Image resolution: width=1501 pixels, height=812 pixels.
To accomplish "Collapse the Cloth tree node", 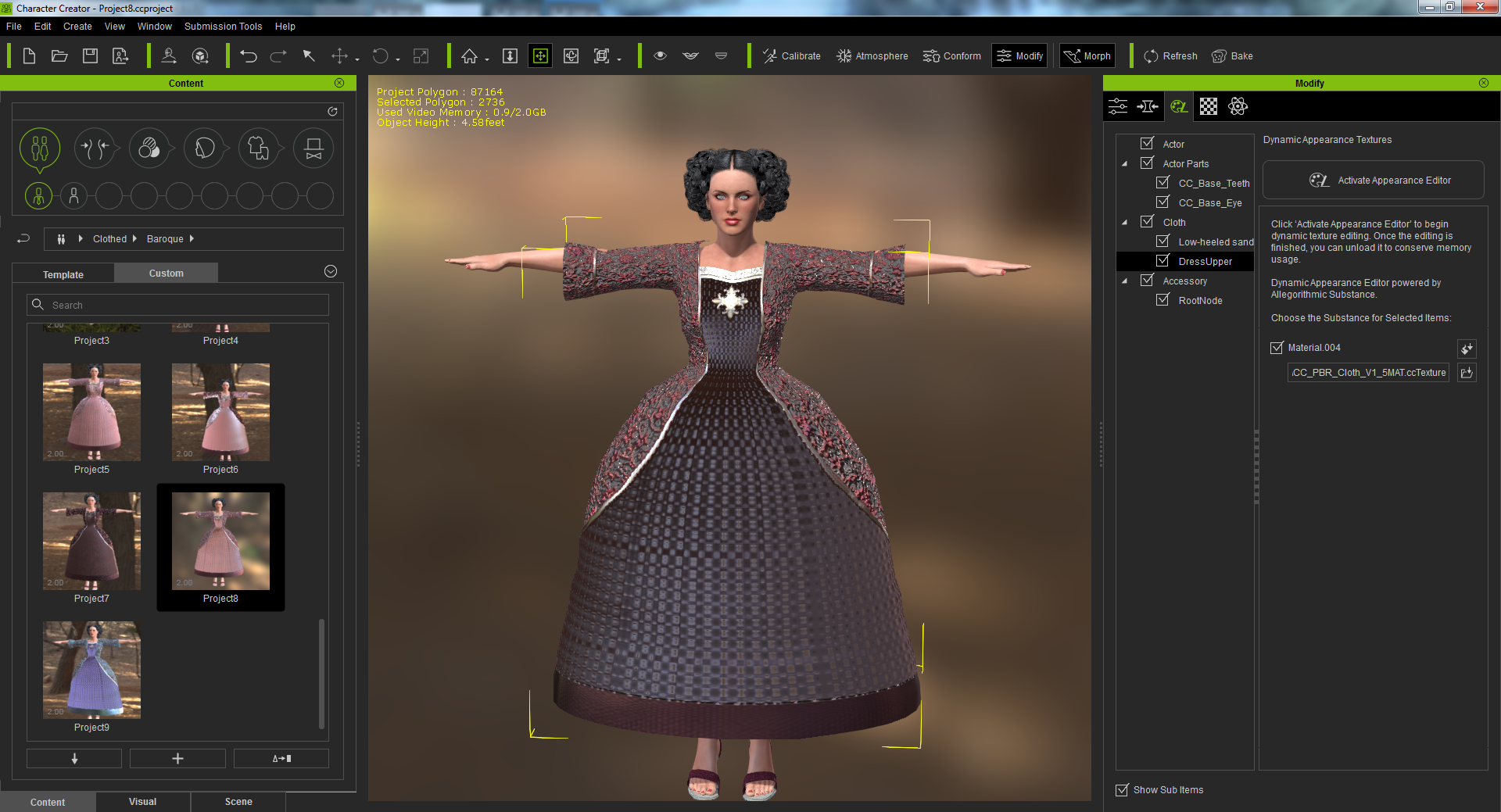I will point(1125,223).
